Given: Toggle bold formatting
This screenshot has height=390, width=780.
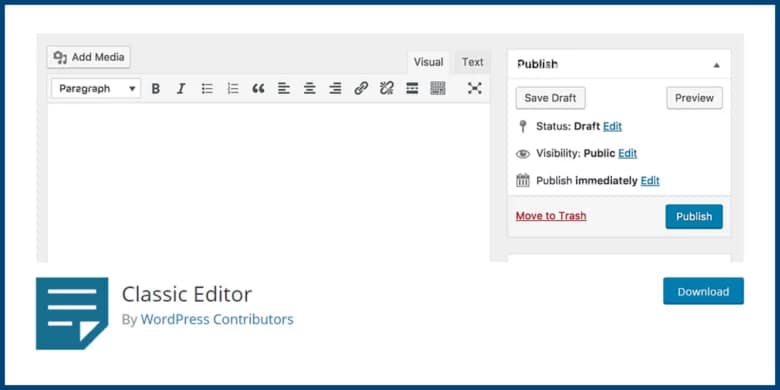Looking at the screenshot, I should (x=156, y=89).
